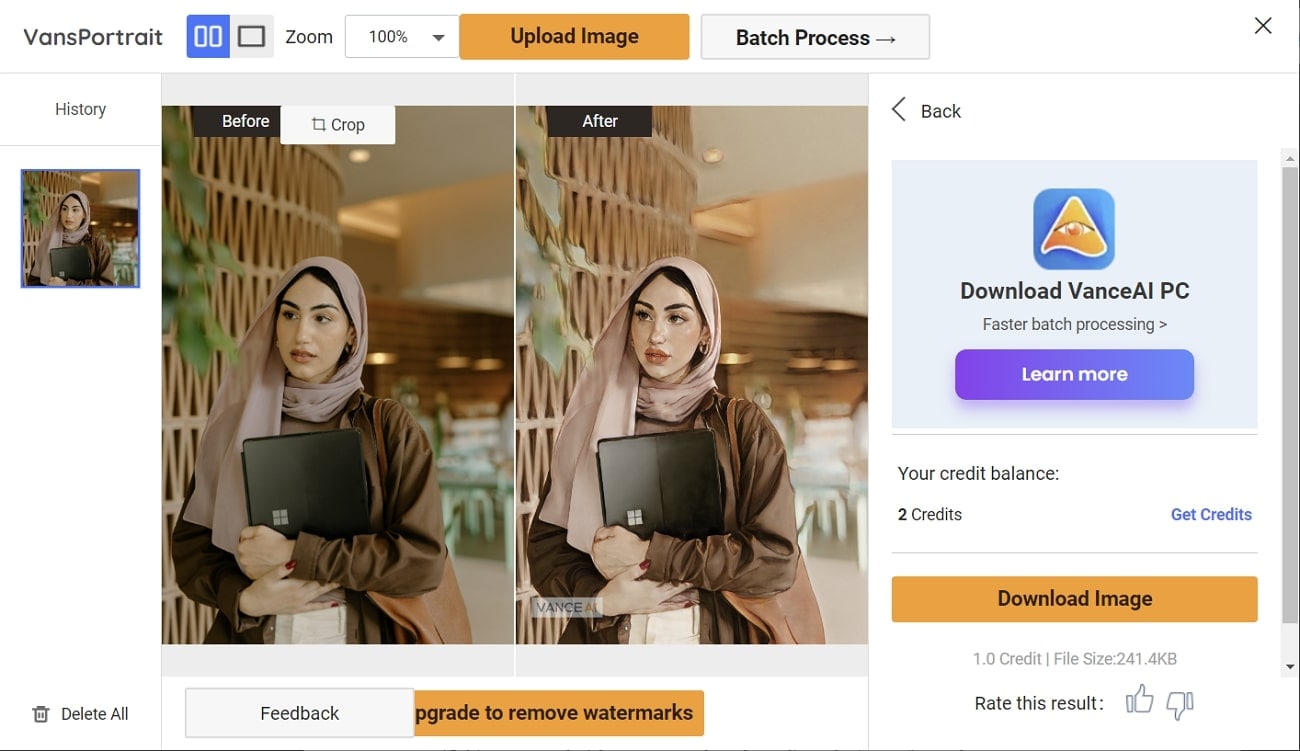Click Download Image button

[1074, 599]
